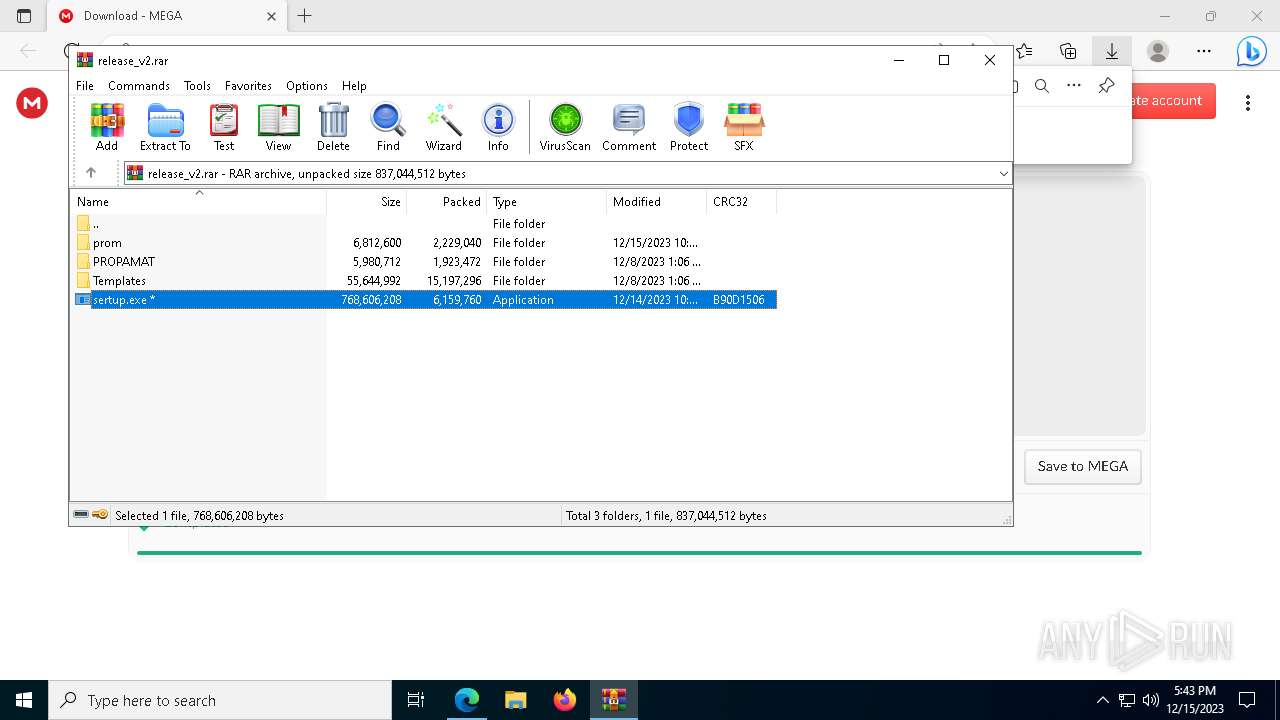Switch to Download - MEGA tab
Image resolution: width=1280 pixels, height=720 pixels.
[x=168, y=16]
